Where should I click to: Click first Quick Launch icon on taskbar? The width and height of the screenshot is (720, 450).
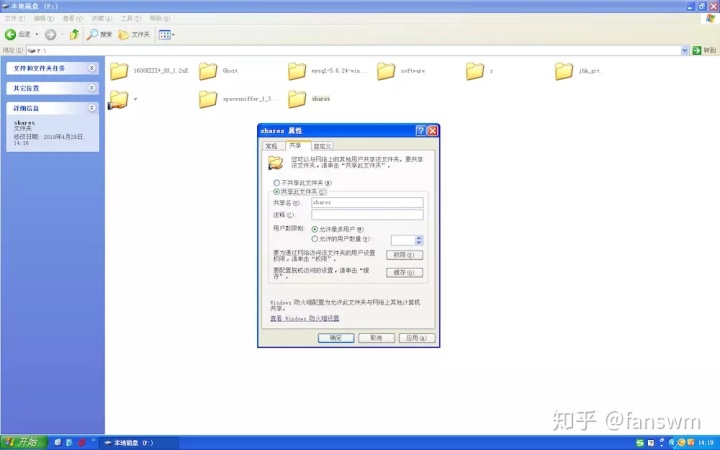(58, 443)
